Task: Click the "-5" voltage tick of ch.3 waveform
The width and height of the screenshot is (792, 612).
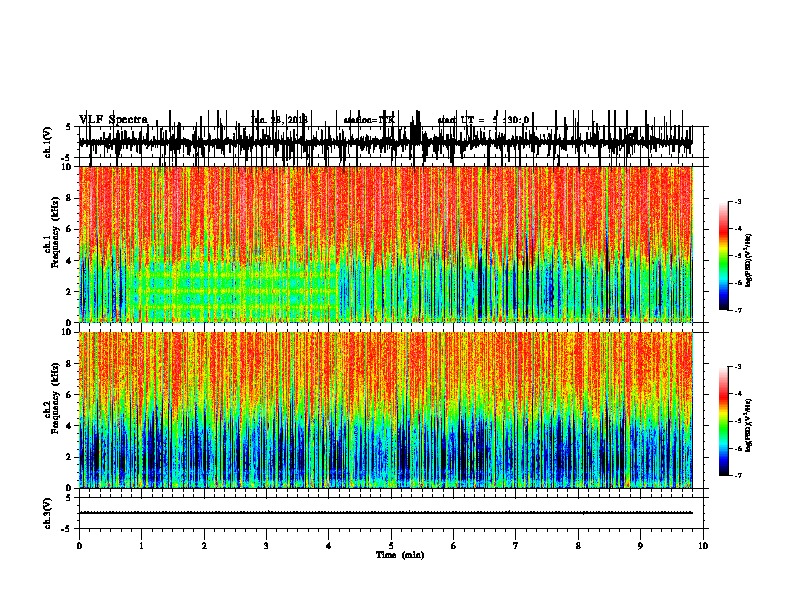Action: (x=67, y=529)
